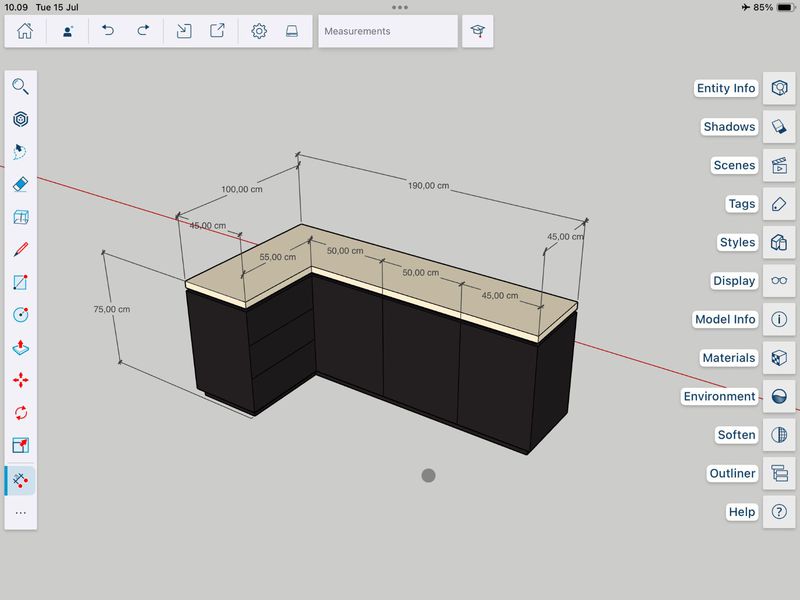Tap the 100,00 cm dimension label
Viewport: 800px width, 600px height.
point(242,189)
